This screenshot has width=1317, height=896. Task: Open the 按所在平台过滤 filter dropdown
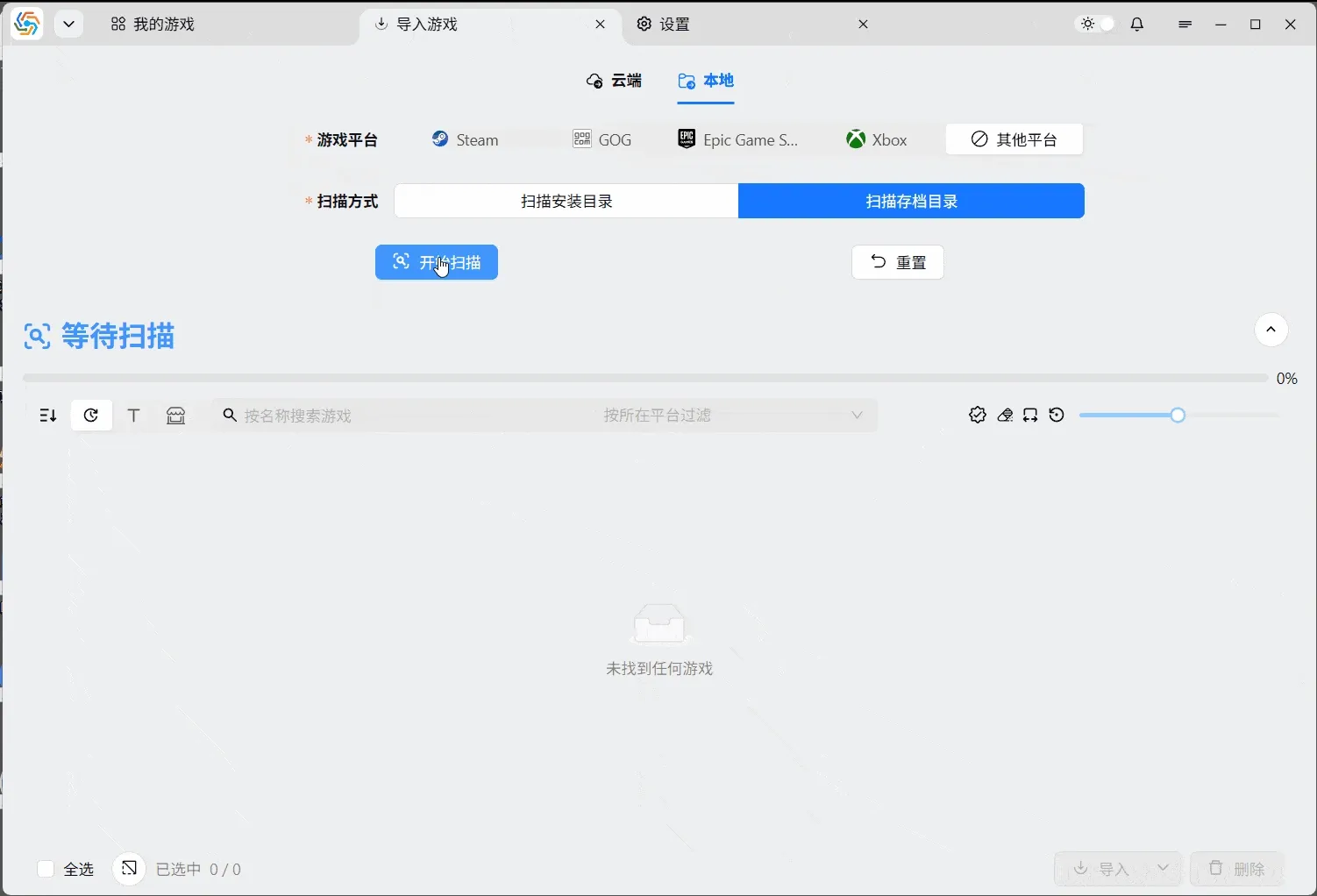pos(733,415)
